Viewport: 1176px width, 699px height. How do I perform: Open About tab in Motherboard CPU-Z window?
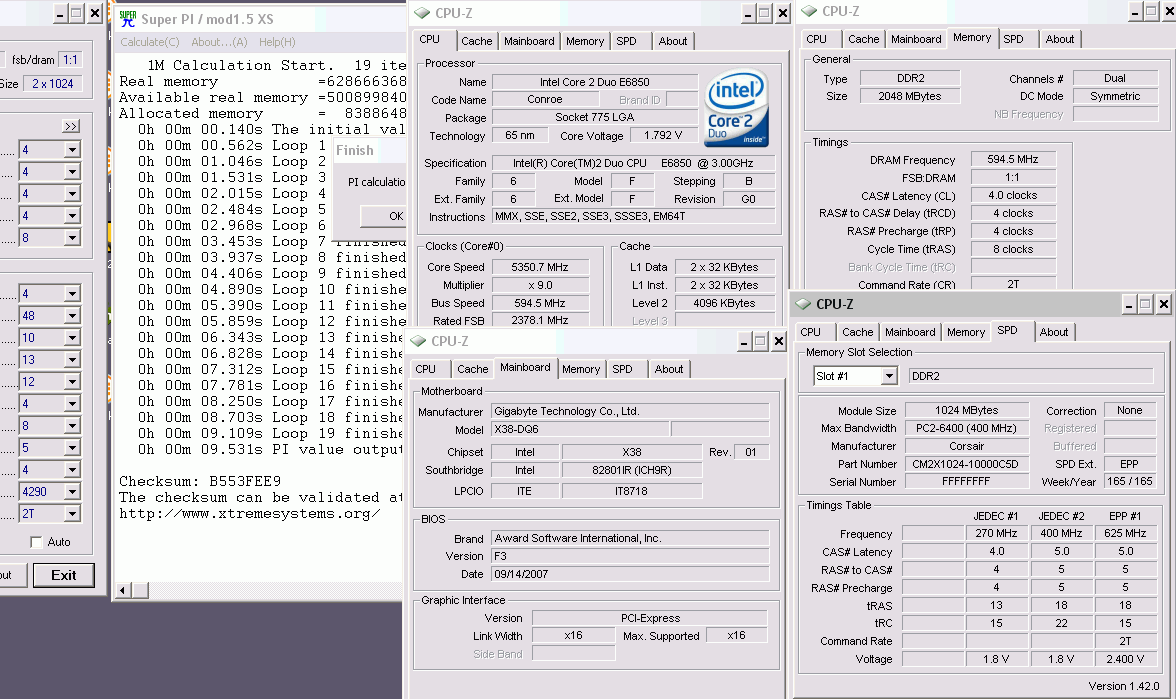click(668, 369)
